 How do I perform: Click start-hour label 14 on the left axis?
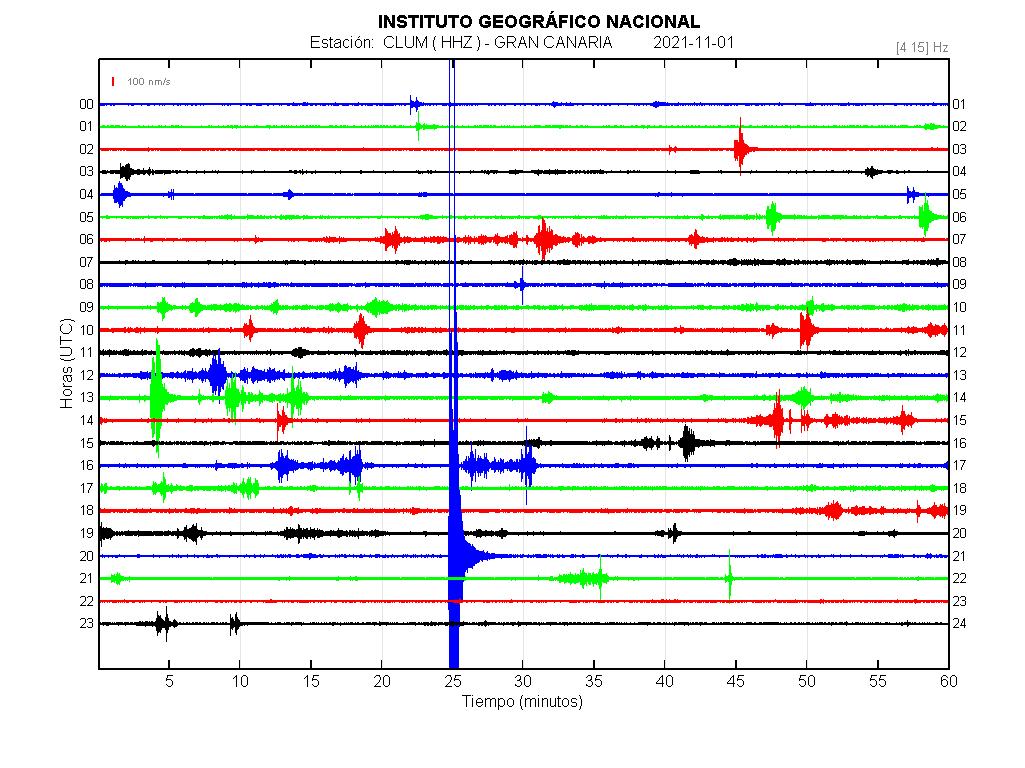[86, 421]
